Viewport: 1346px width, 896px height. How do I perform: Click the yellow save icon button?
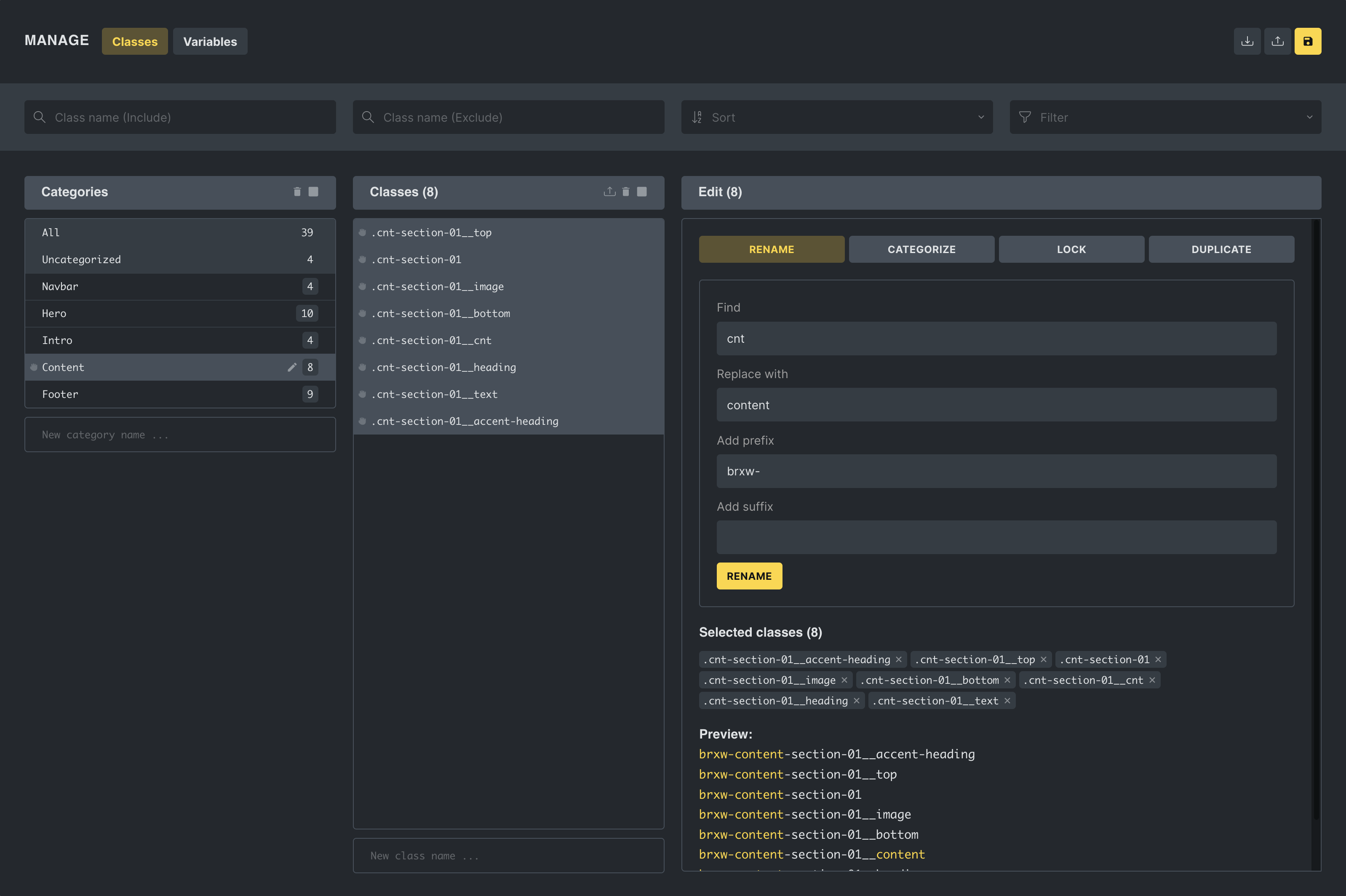(x=1308, y=41)
